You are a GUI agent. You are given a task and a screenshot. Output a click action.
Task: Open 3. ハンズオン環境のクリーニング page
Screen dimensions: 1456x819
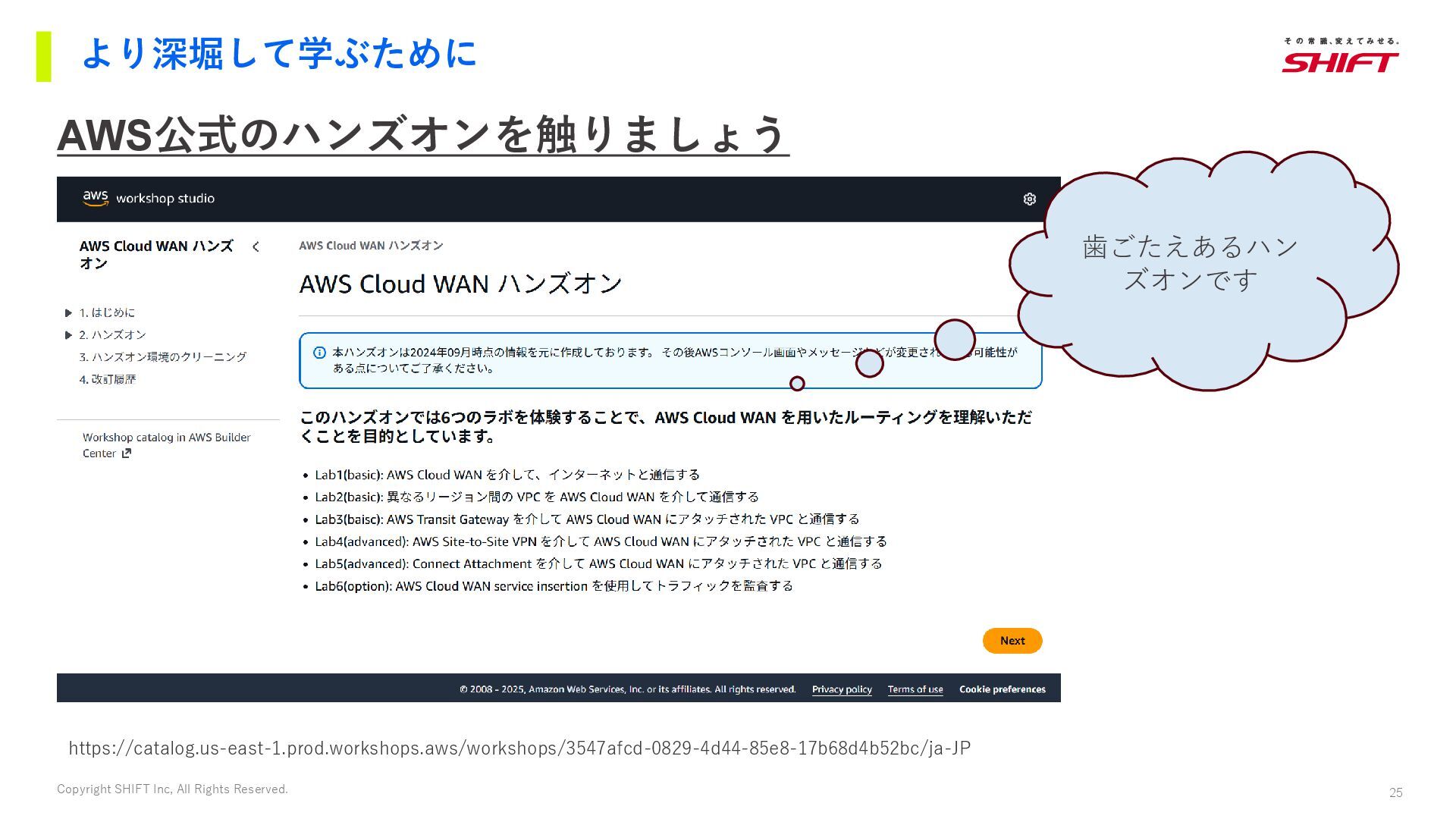click(162, 356)
